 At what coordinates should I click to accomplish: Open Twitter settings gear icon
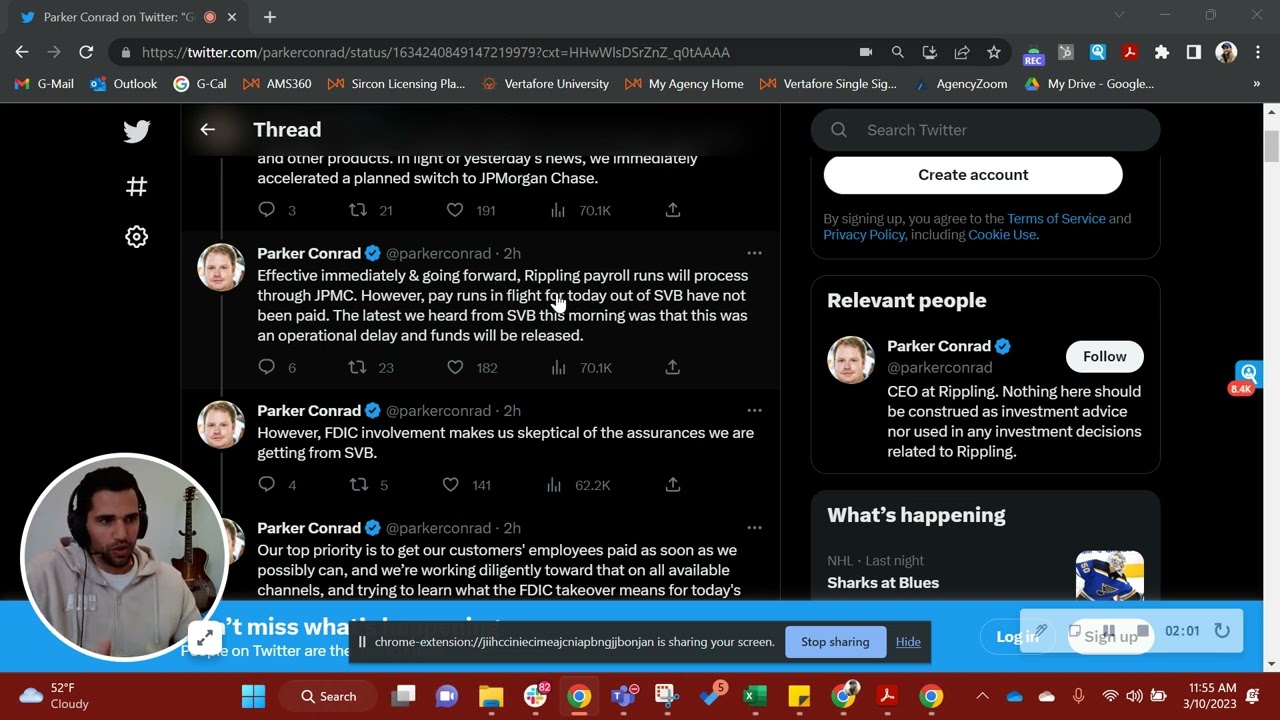point(137,237)
